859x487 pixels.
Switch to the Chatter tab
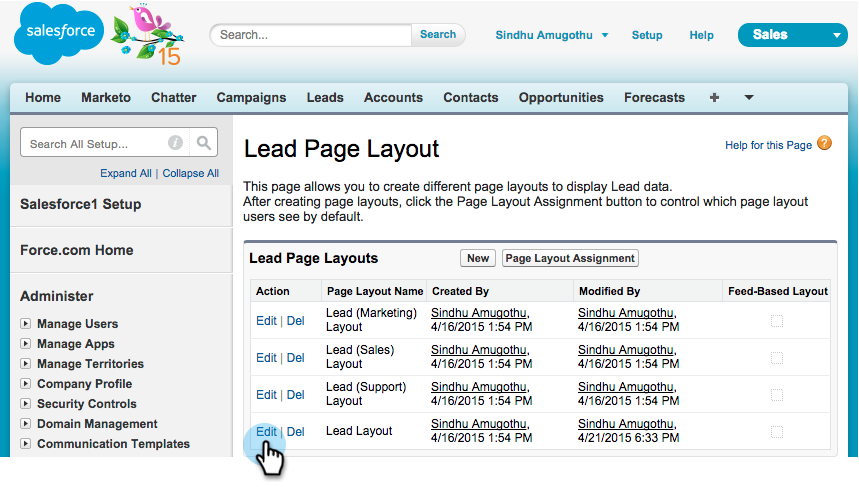(174, 98)
